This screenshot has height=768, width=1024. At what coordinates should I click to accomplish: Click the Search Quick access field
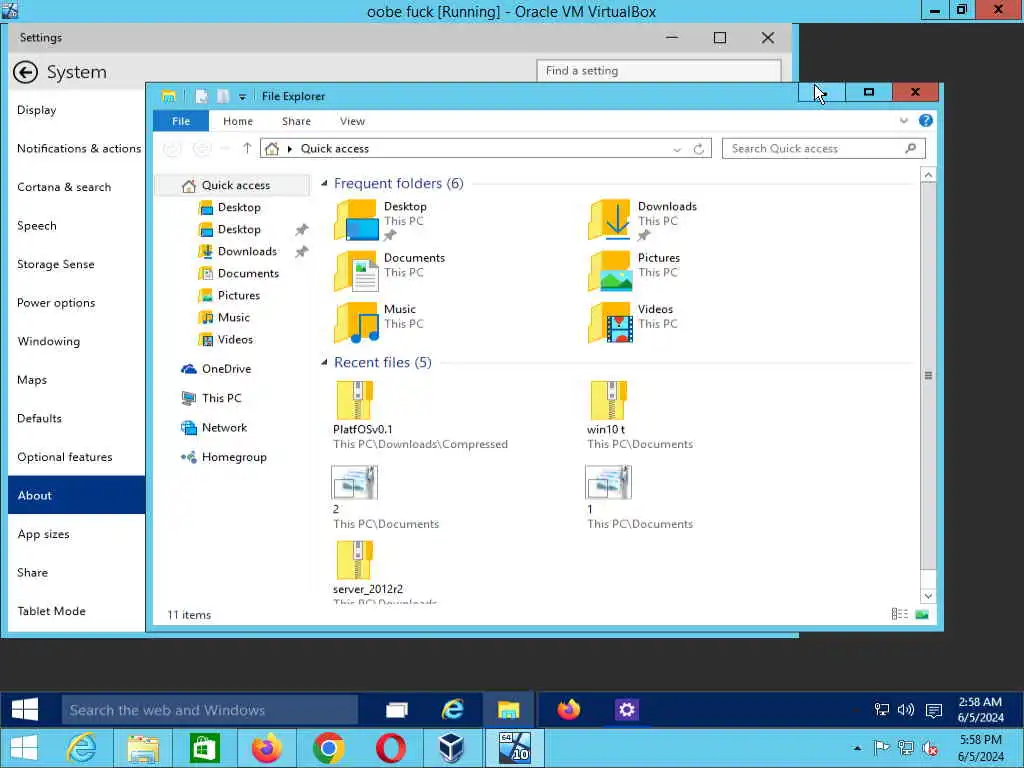click(823, 148)
